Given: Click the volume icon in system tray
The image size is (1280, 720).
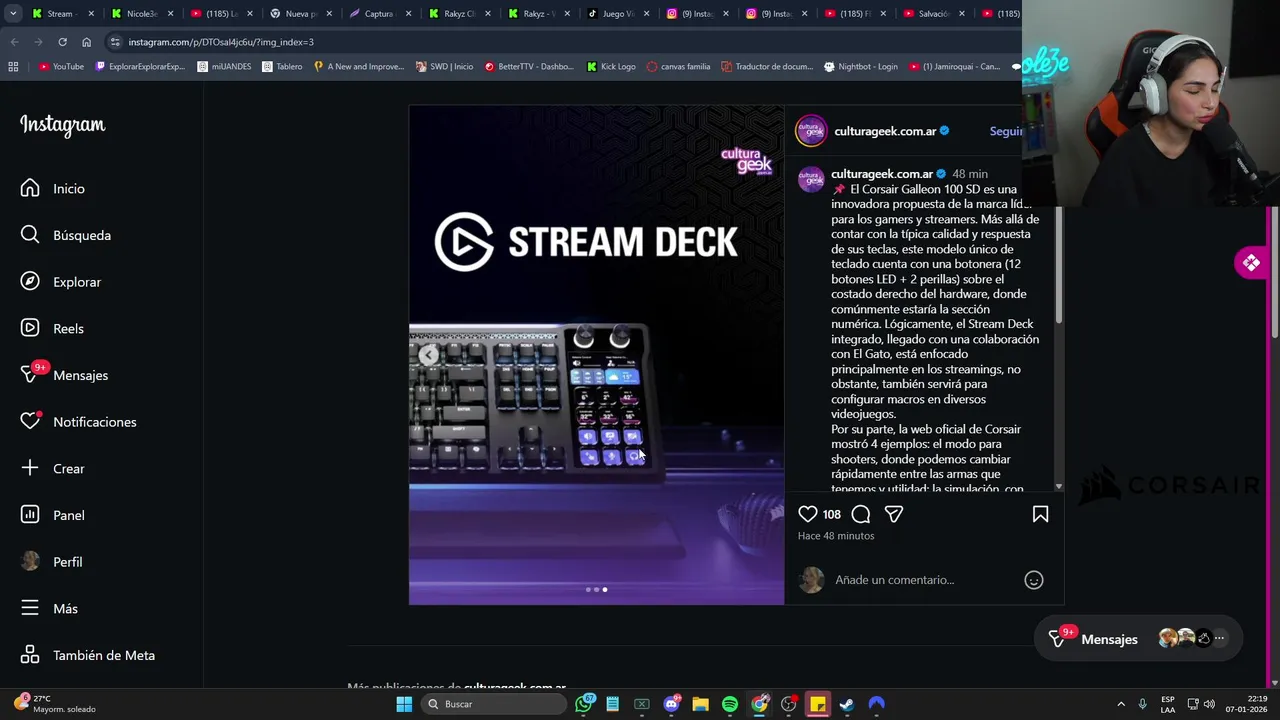Looking at the screenshot, I should [x=1209, y=704].
